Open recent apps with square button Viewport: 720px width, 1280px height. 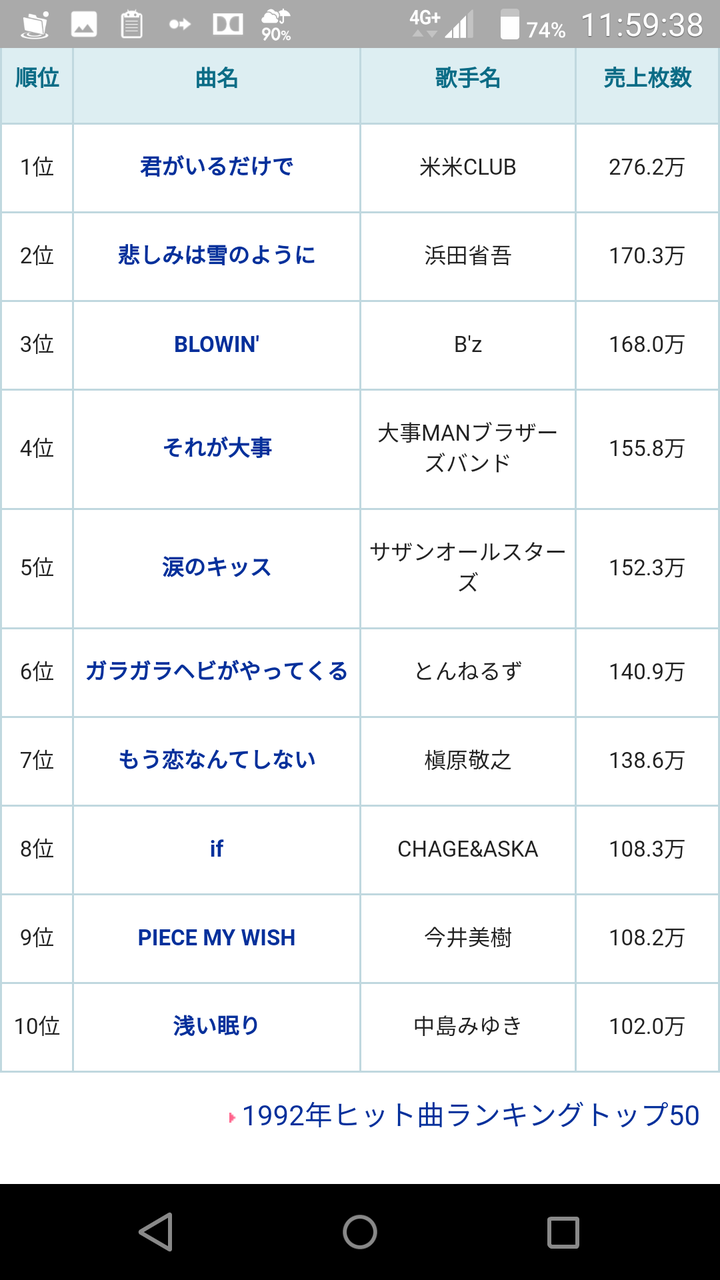(563, 1232)
